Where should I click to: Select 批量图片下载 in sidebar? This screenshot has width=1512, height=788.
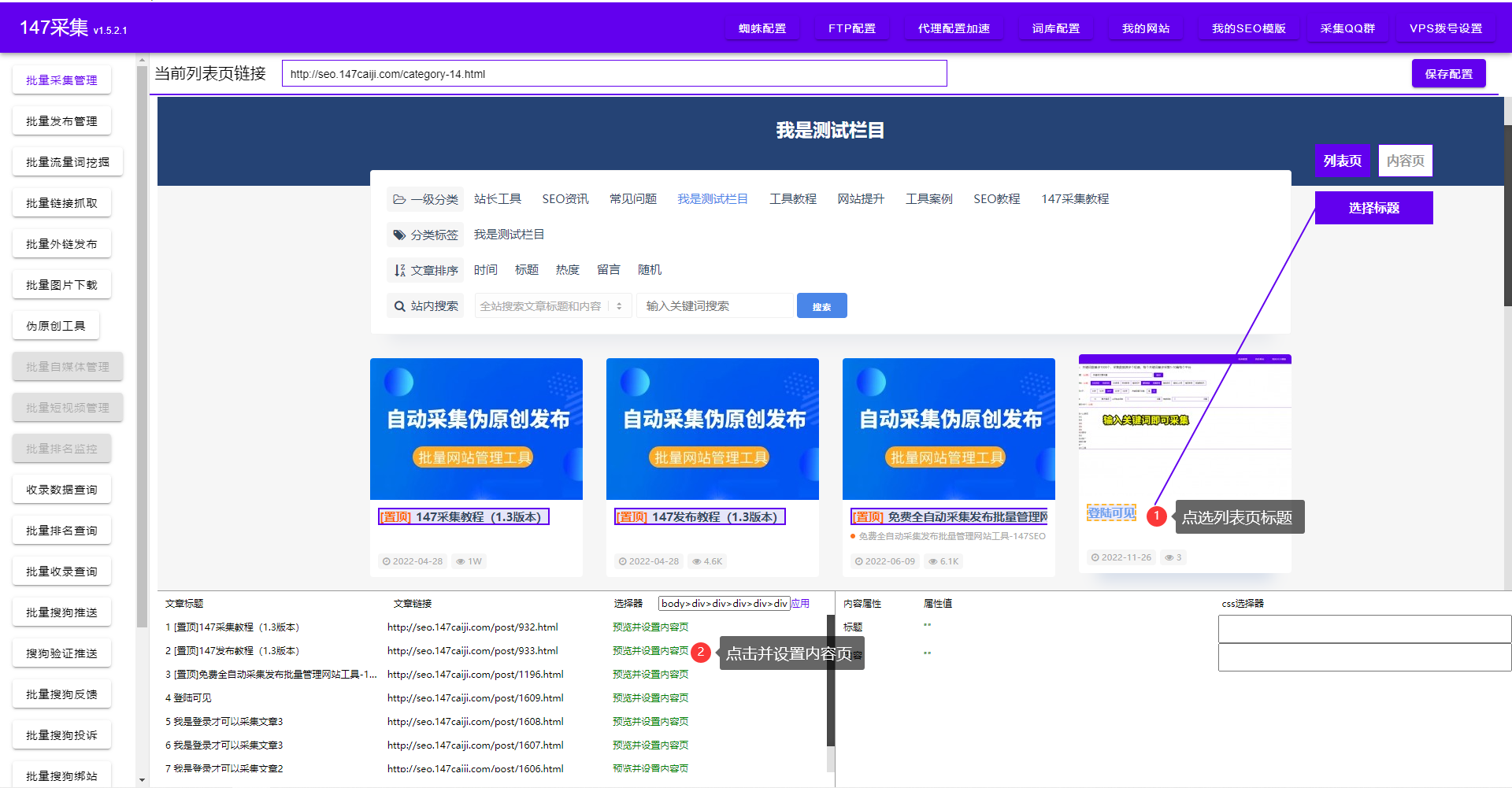(61, 285)
